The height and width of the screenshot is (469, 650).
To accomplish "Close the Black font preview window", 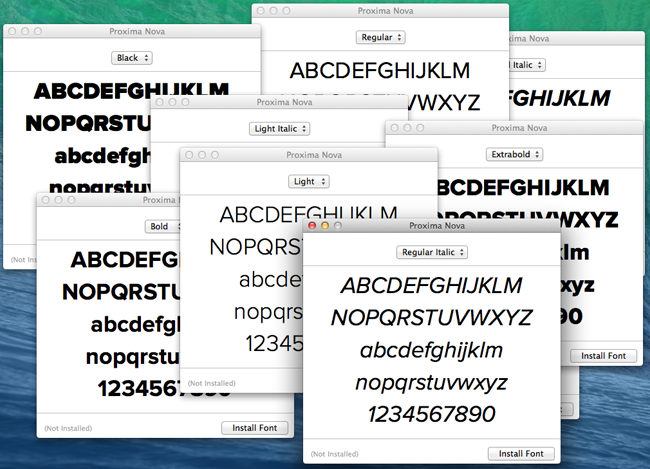I will tap(12, 32).
